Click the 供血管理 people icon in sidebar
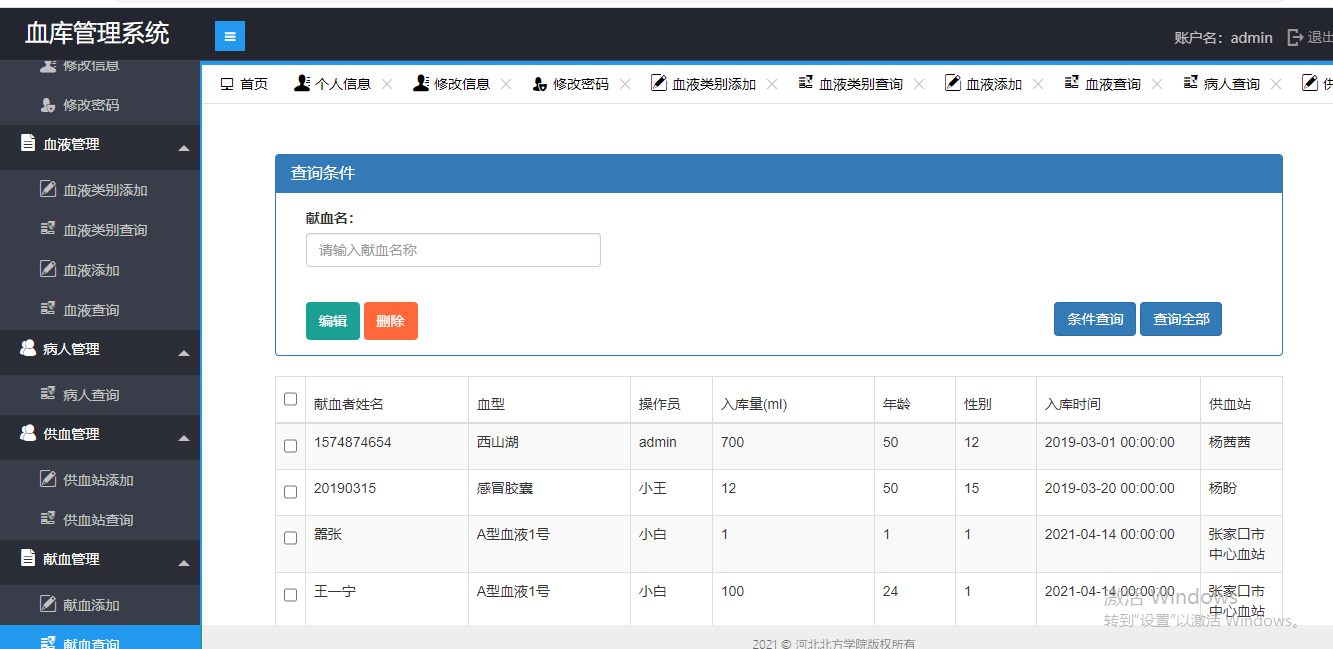Image resolution: width=1333 pixels, height=649 pixels. 28,434
